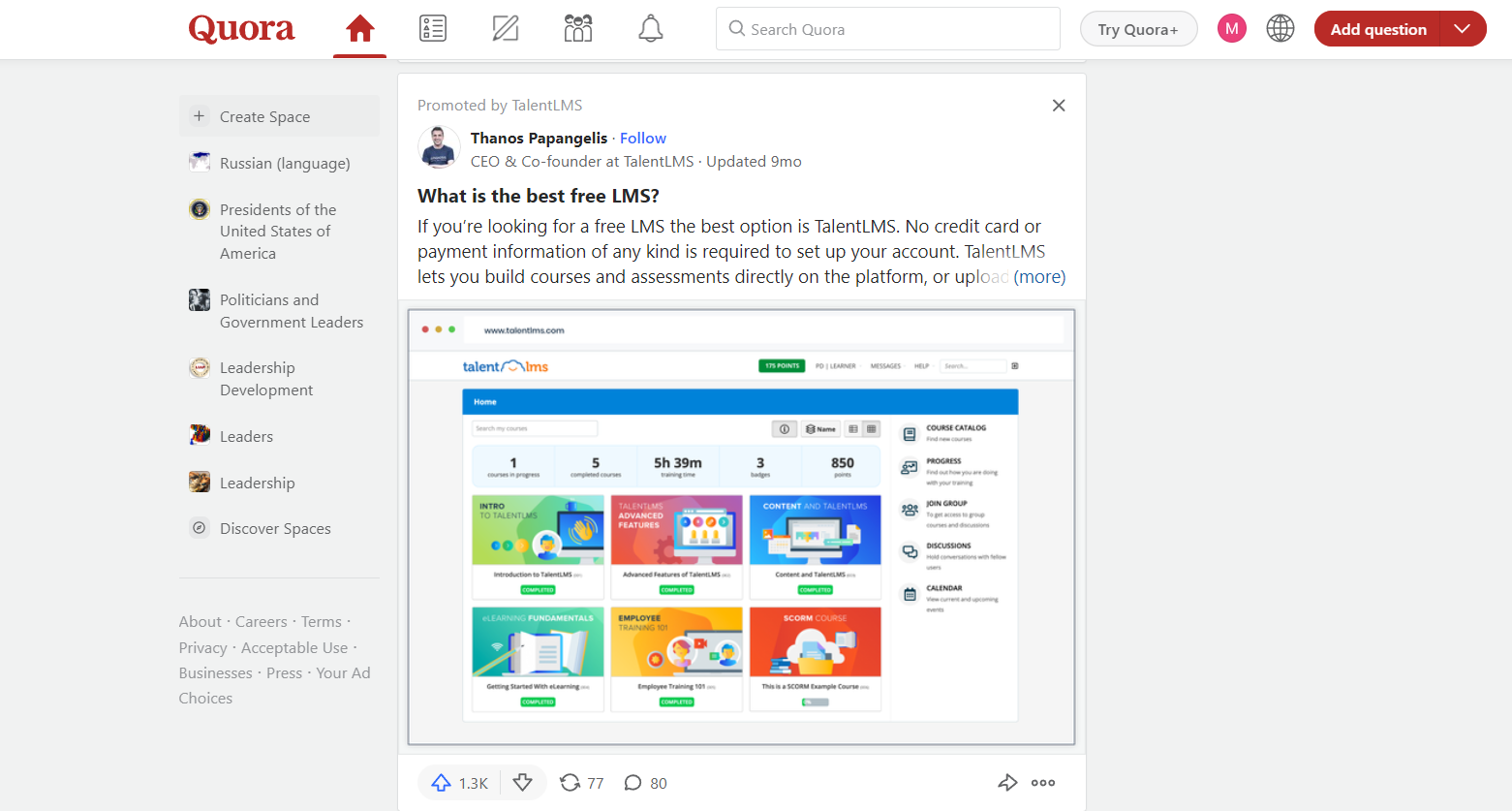The height and width of the screenshot is (811, 1512).
Task: Open the language globe icon
Action: click(1281, 29)
